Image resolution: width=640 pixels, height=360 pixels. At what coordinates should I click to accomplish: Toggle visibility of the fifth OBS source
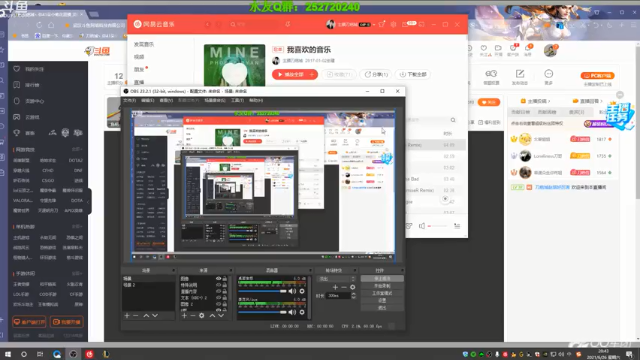(x=218, y=304)
